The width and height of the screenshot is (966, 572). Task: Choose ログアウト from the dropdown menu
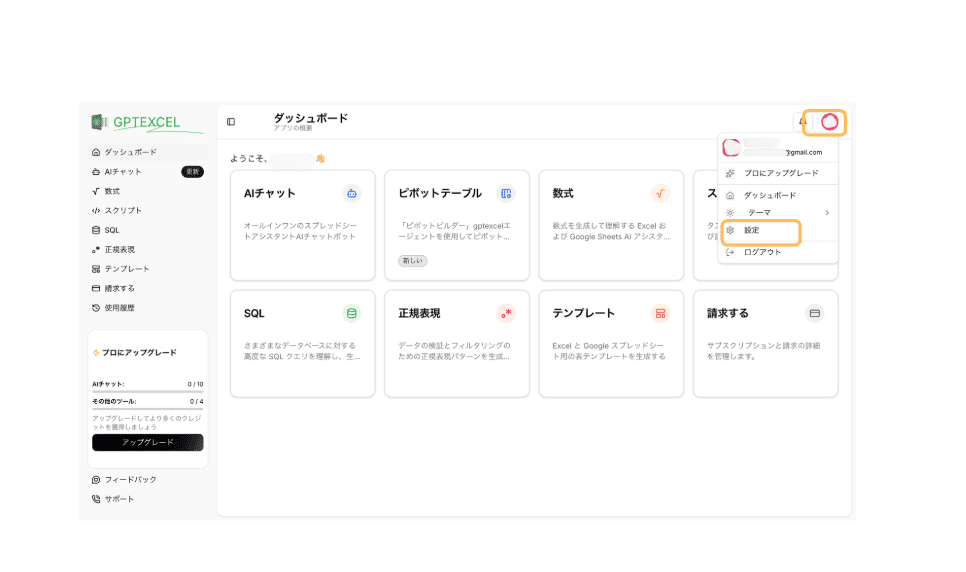762,252
